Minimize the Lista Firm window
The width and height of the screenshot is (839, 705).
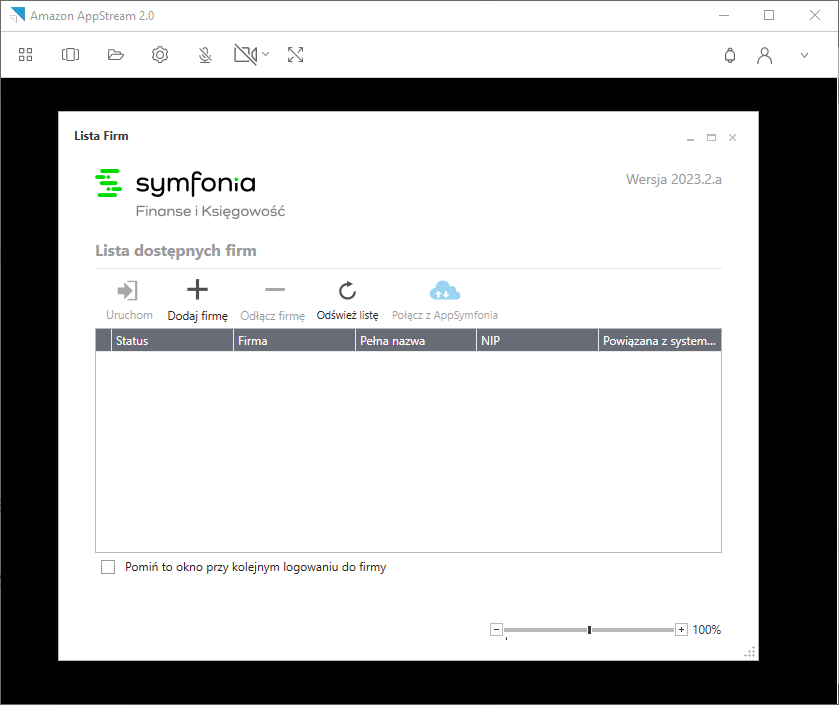[690, 138]
